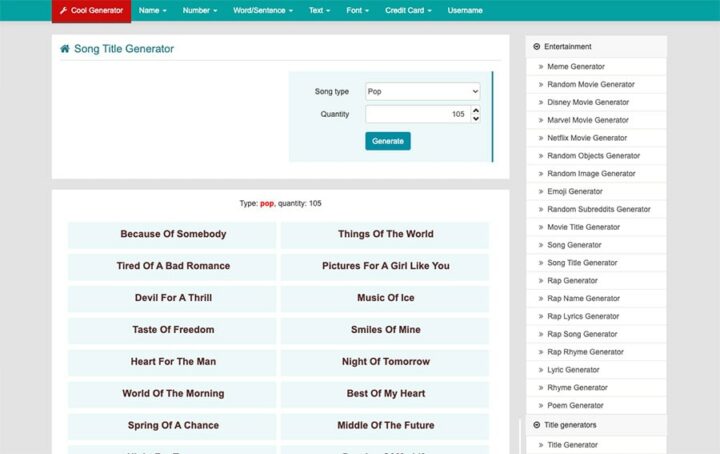This screenshot has height=454, width=720.
Task: Click the Quantity input field
Action: coord(415,114)
